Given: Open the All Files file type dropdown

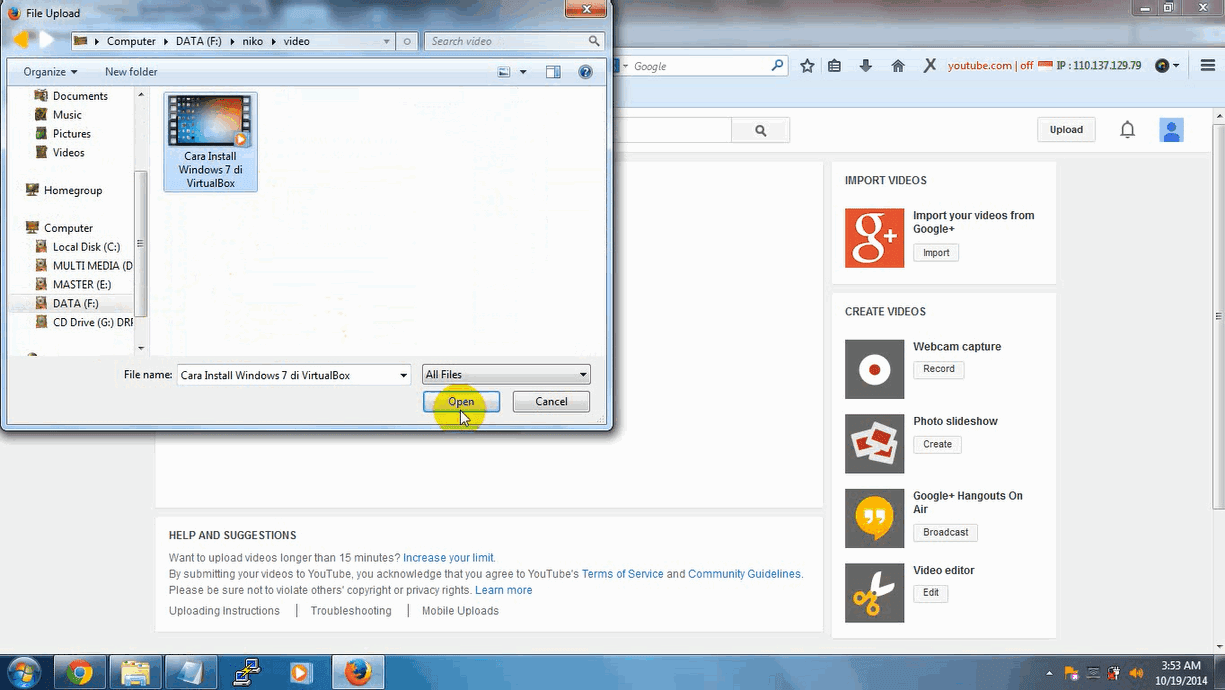Looking at the screenshot, I should [582, 374].
